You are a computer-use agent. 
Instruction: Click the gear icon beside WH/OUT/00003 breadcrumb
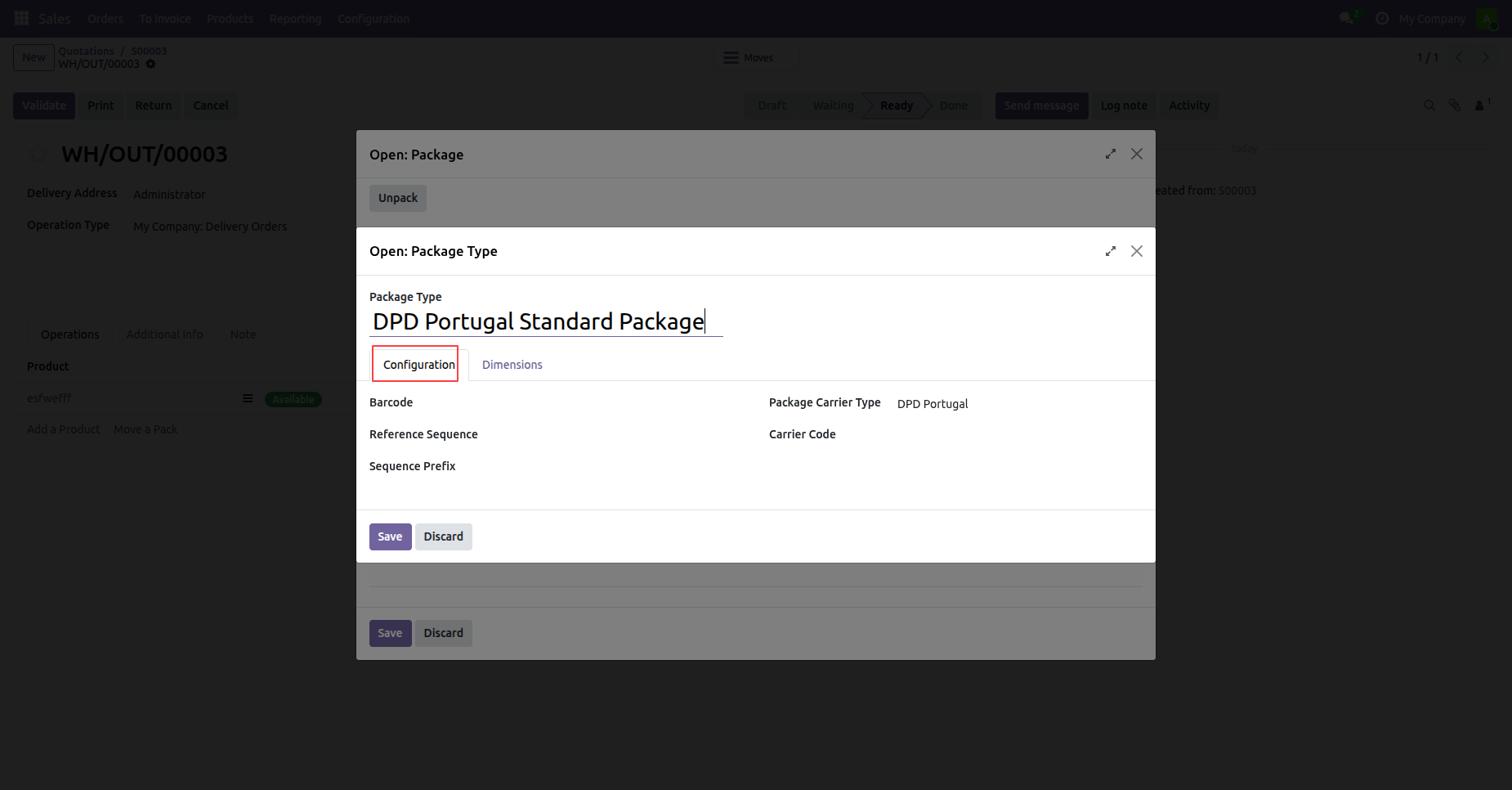[150, 64]
